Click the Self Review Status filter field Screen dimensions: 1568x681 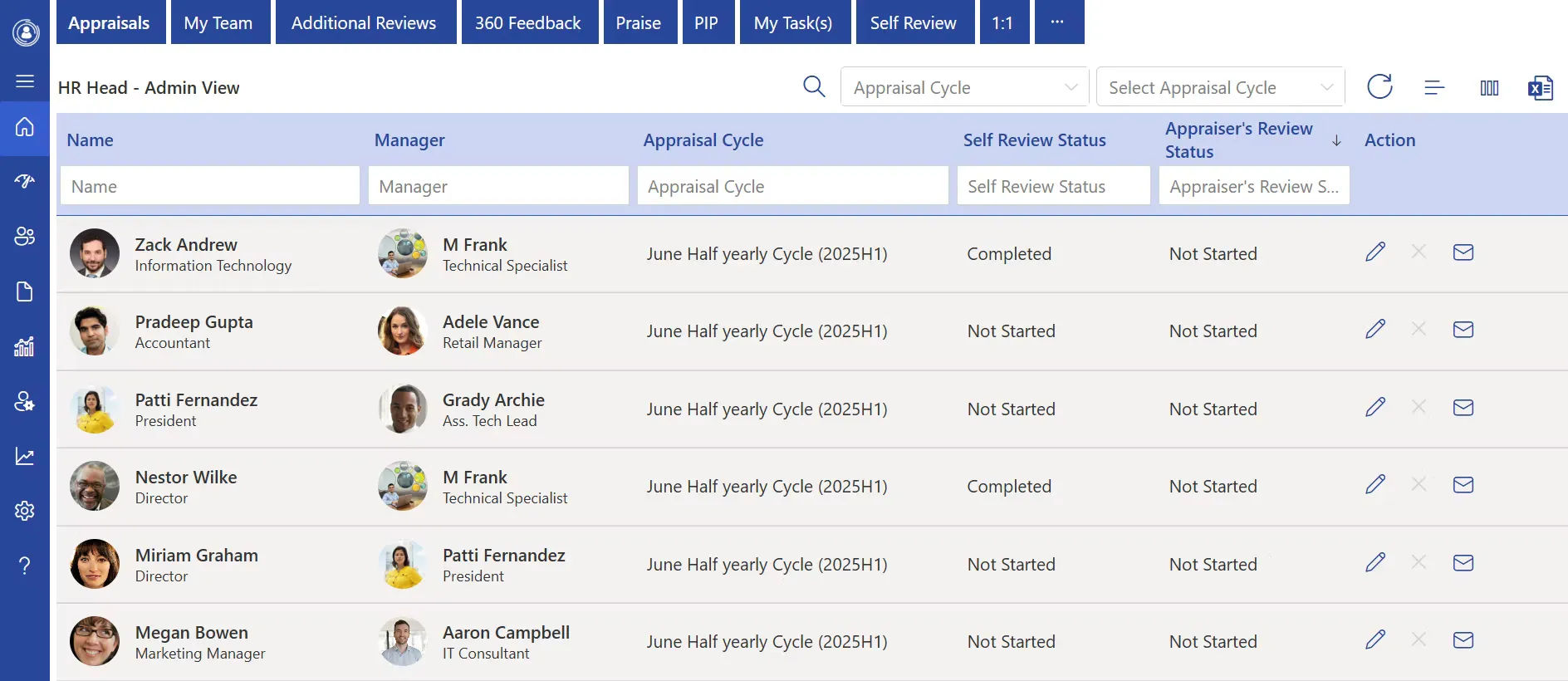[x=1054, y=186]
